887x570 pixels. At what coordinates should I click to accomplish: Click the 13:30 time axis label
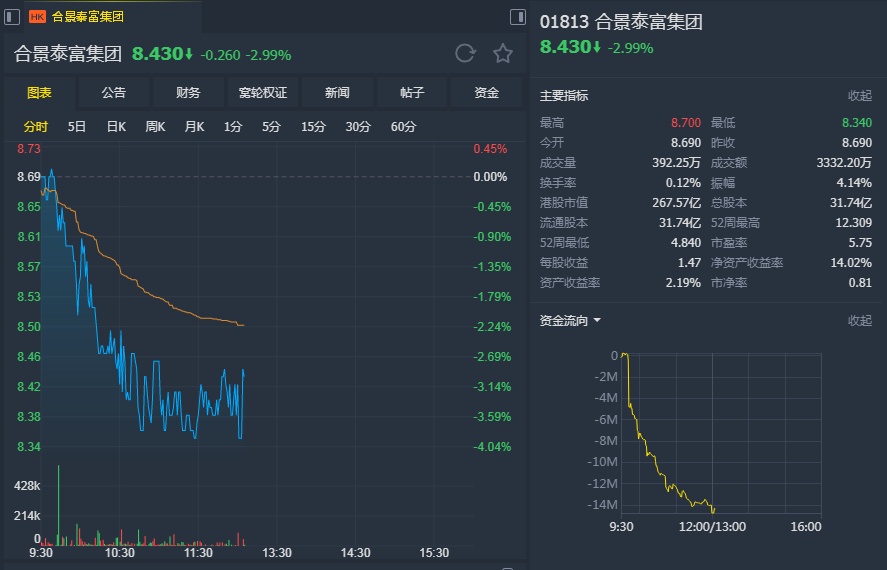[277, 553]
